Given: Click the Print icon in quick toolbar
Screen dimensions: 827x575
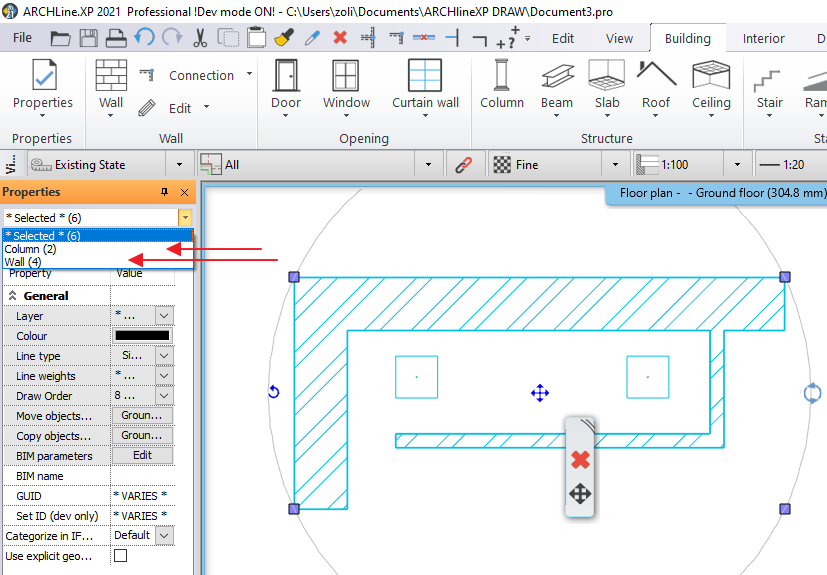Looking at the screenshot, I should 116,38.
